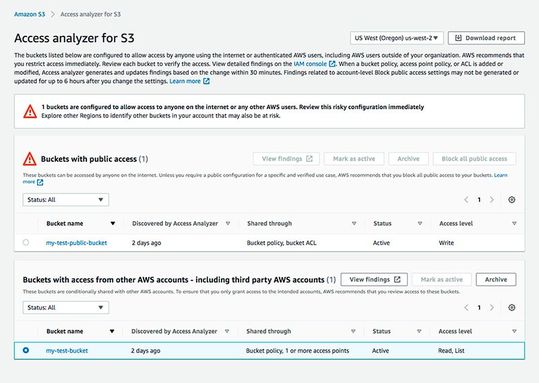The width and height of the screenshot is (539, 383).
Task: Go to next page in other accounts table
Action: [x=492, y=308]
